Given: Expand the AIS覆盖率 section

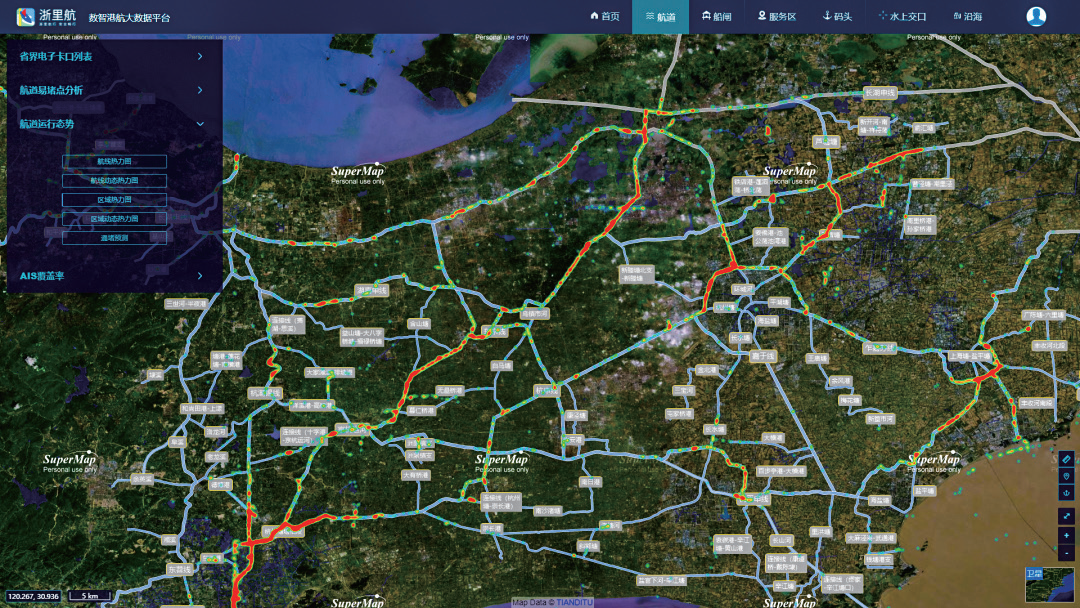Looking at the screenshot, I should pos(112,275).
